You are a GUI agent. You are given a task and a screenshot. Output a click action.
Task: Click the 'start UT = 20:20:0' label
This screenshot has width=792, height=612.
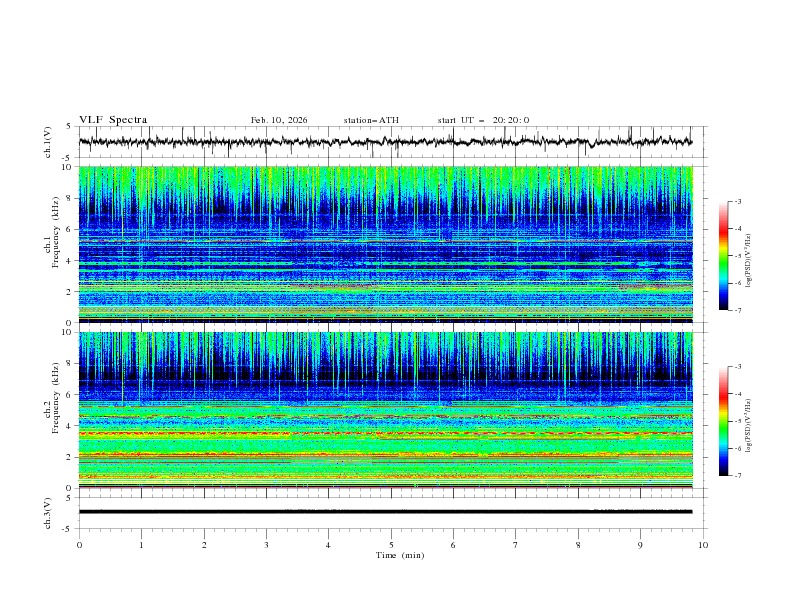tap(483, 120)
